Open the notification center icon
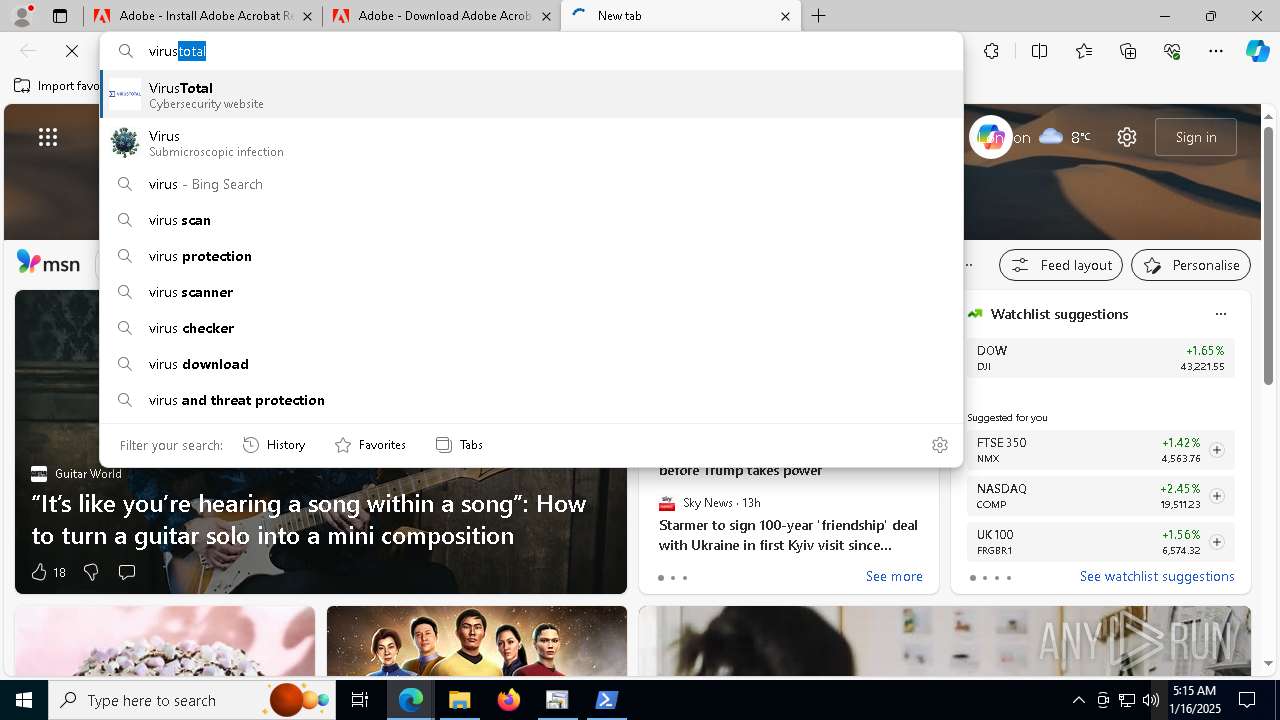The height and width of the screenshot is (720, 1280). tap(1247, 700)
